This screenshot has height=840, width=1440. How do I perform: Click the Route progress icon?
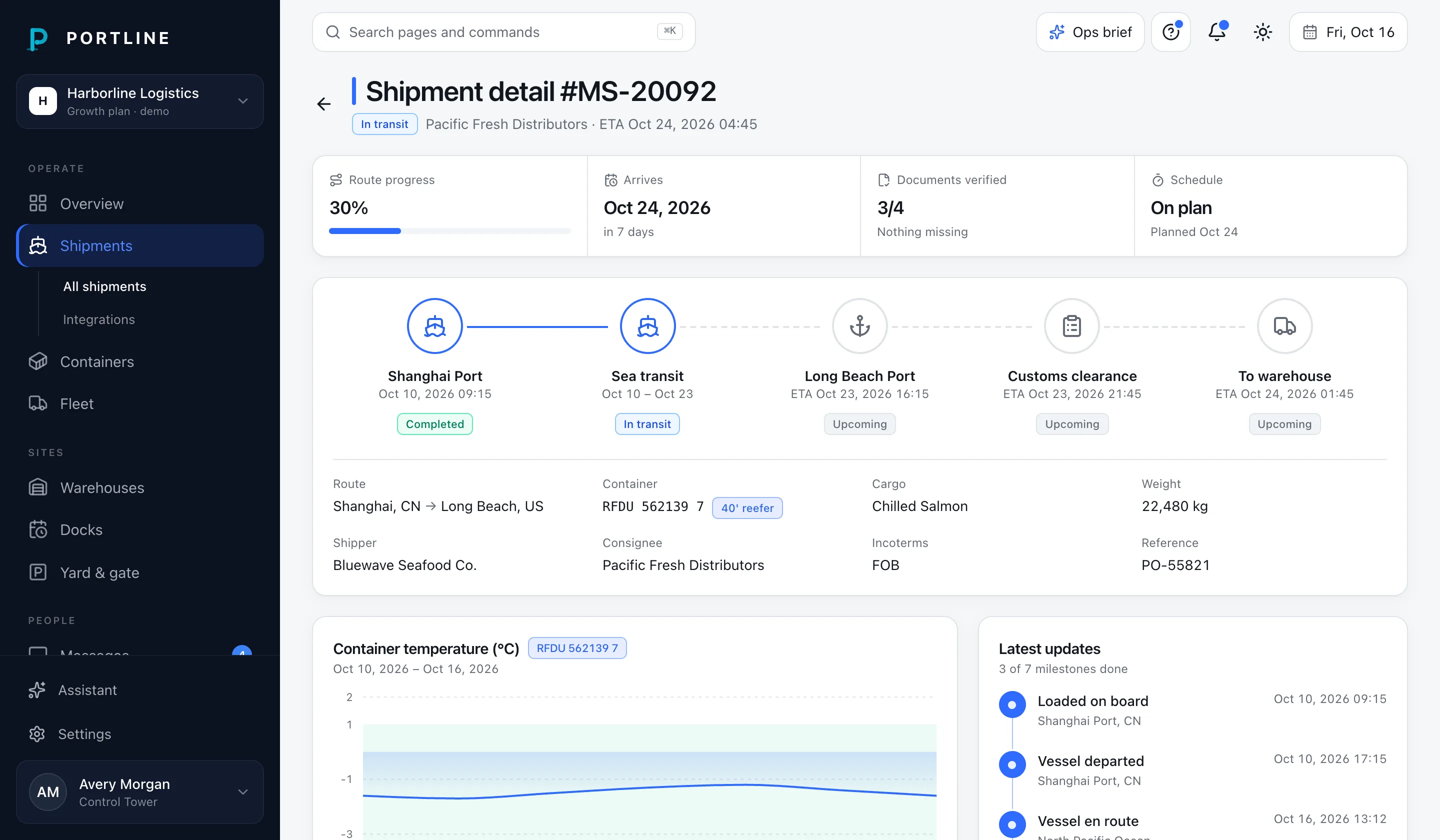click(336, 180)
